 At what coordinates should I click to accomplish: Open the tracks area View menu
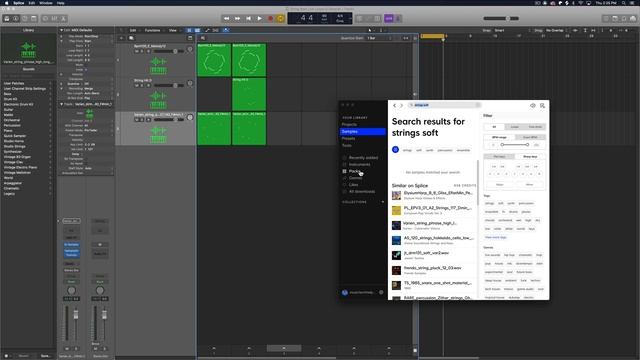pos(173,30)
